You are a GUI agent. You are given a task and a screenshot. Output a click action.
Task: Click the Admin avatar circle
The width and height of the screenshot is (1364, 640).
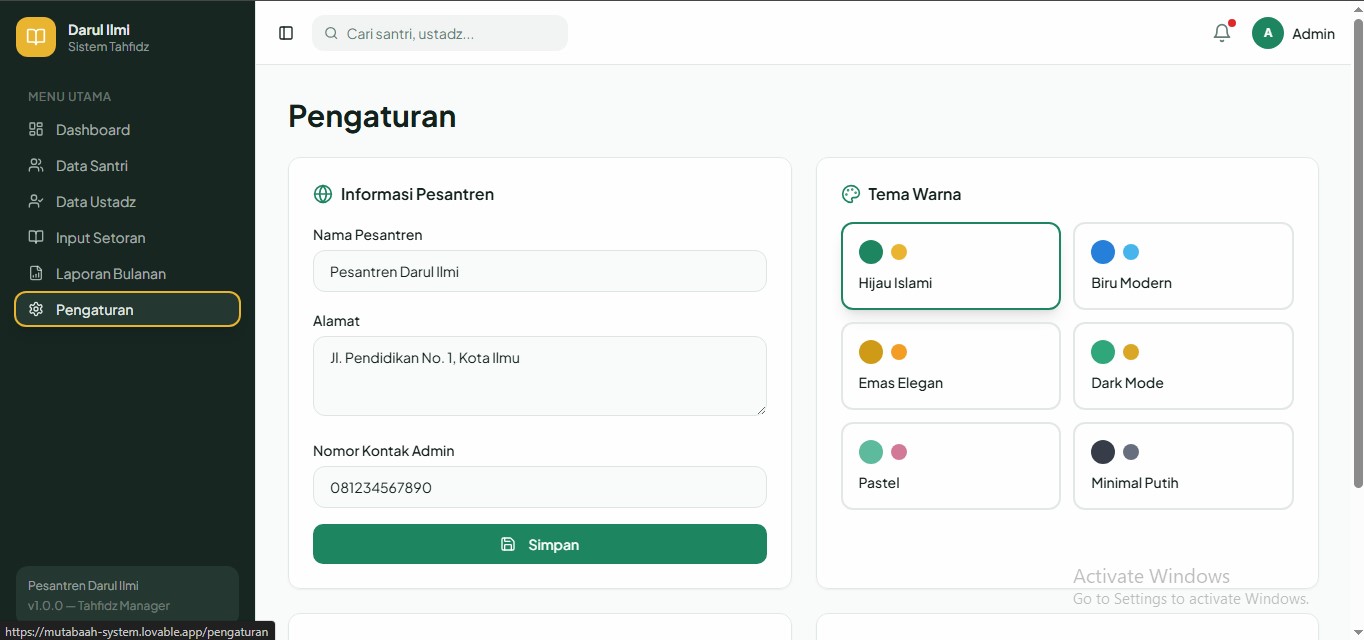[1268, 33]
